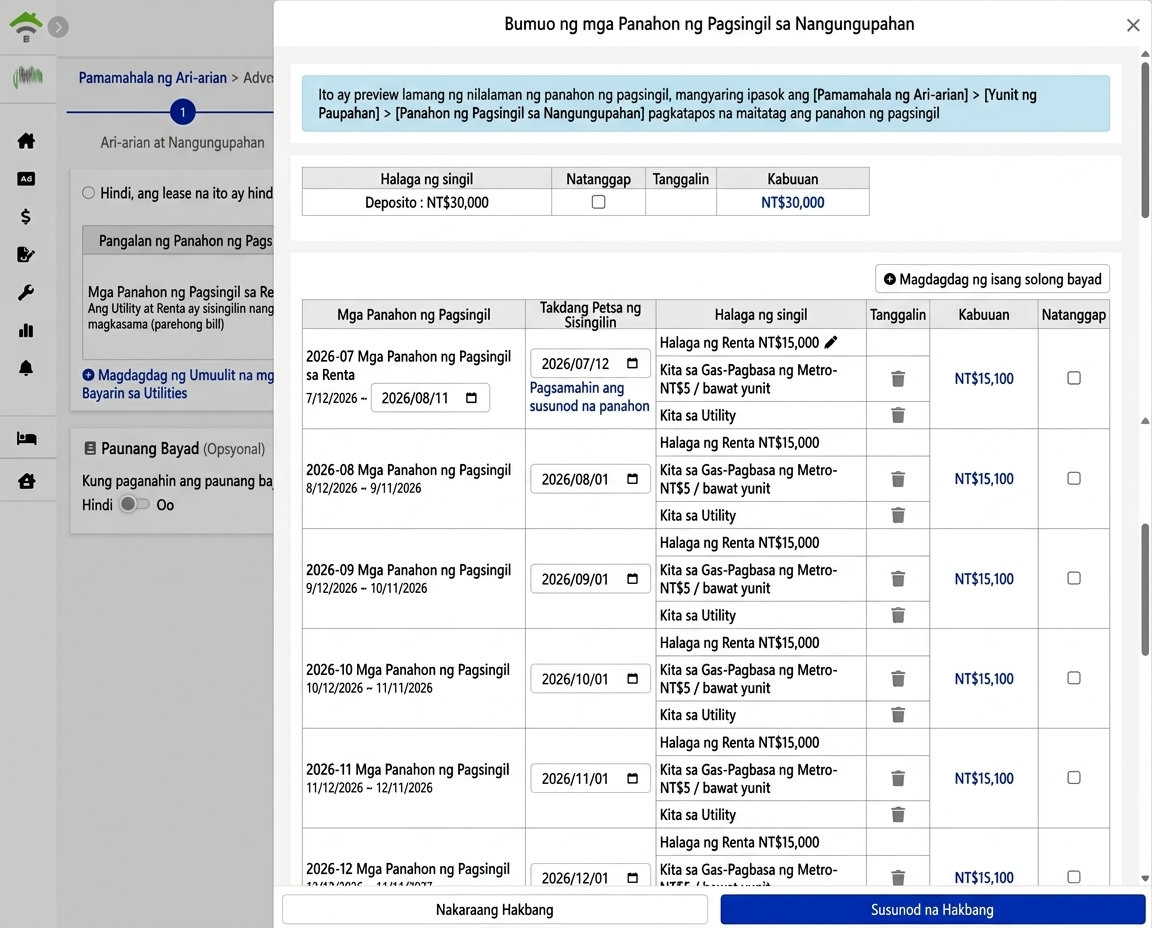This screenshot has height=928, width=1152.
Task: Click Magdagdag ng Umuulit na Bayarin link
Action: [x=178, y=384]
